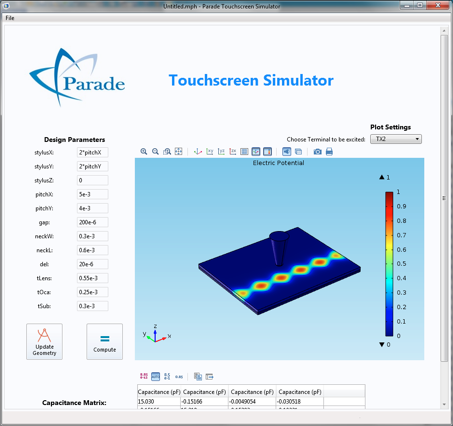The height and width of the screenshot is (426, 453).
Task: Click the export table icon
Action: (209, 376)
